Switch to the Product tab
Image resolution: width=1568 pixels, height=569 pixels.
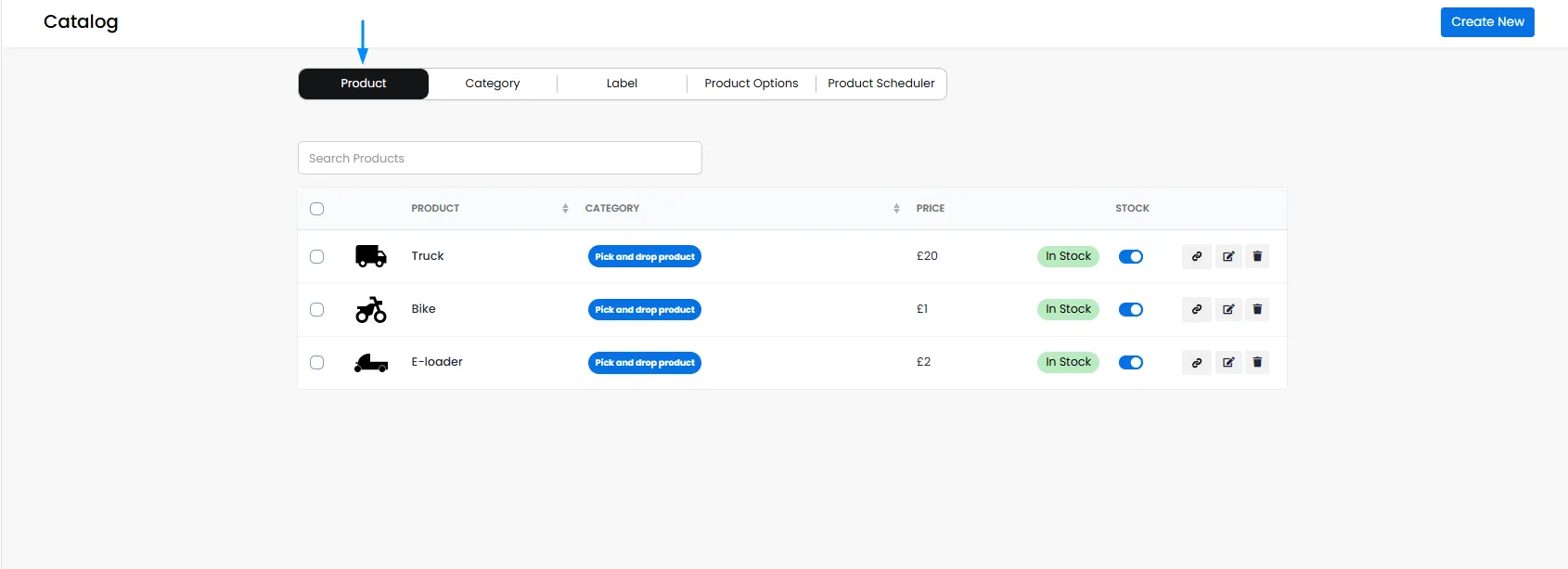[364, 84]
